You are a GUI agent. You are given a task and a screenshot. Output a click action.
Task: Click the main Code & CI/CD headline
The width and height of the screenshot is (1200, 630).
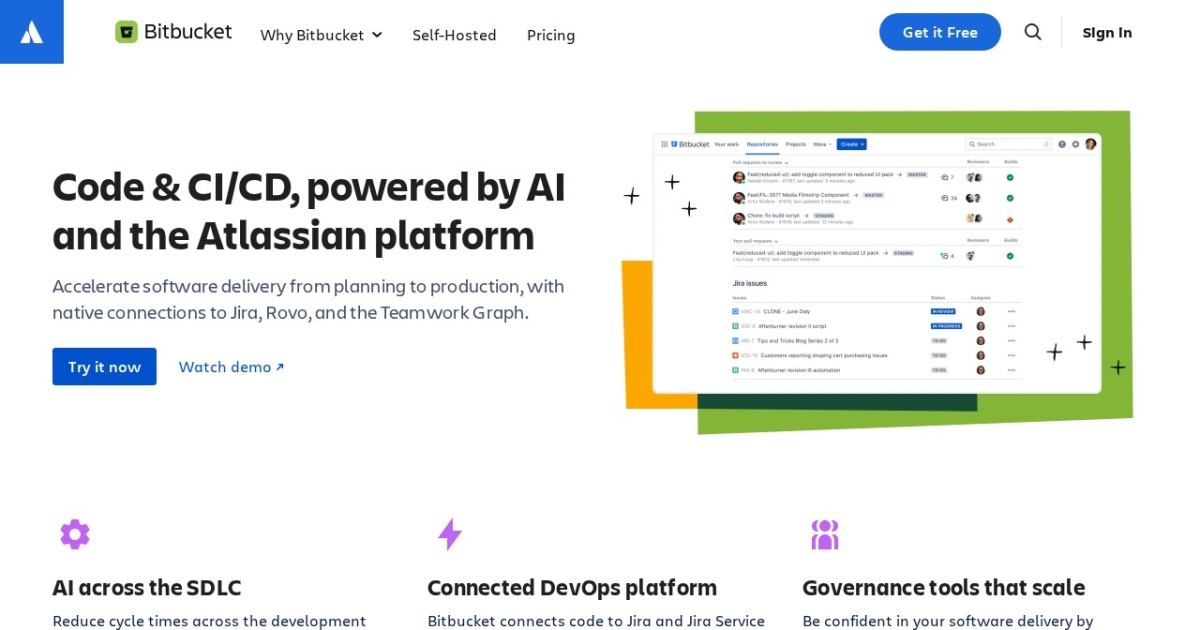tap(309, 211)
